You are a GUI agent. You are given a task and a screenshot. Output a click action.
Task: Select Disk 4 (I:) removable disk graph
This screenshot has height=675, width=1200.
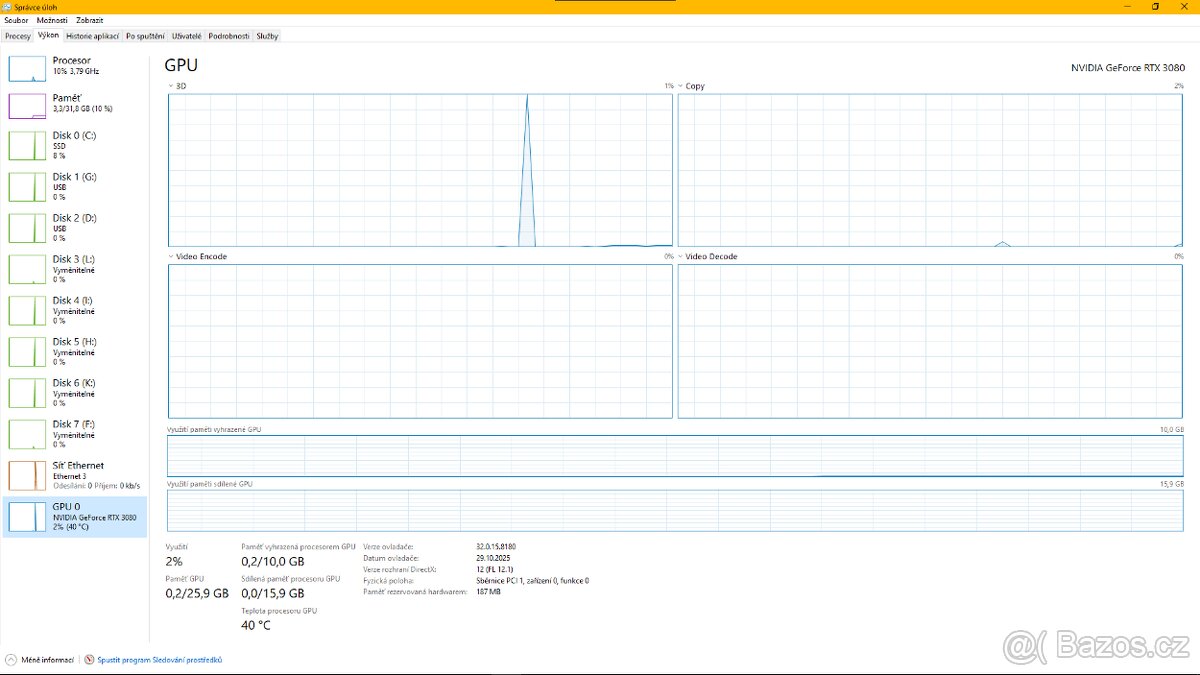[27, 311]
